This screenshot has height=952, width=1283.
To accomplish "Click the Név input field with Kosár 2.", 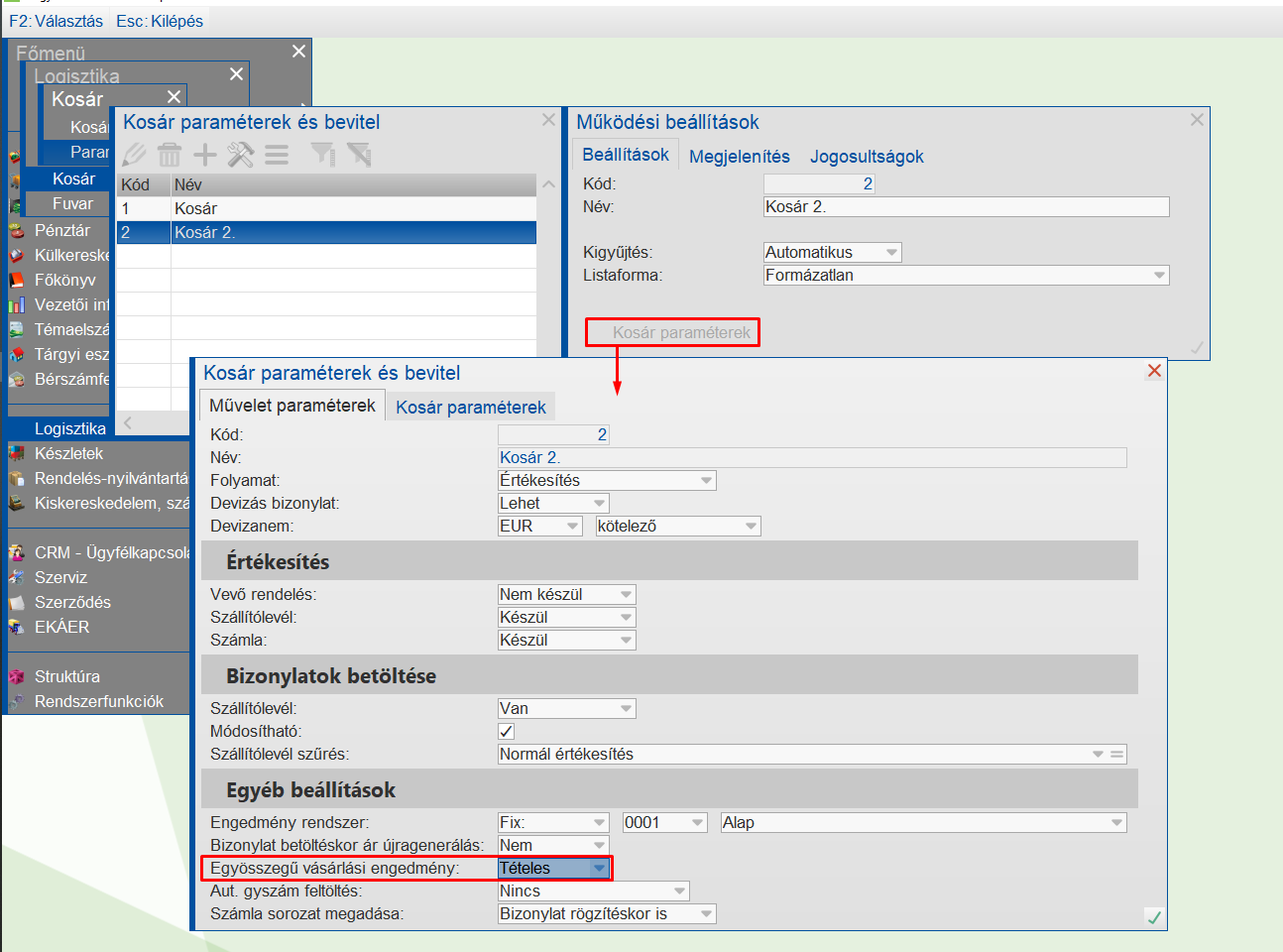I will pyautogui.click(x=966, y=206).
